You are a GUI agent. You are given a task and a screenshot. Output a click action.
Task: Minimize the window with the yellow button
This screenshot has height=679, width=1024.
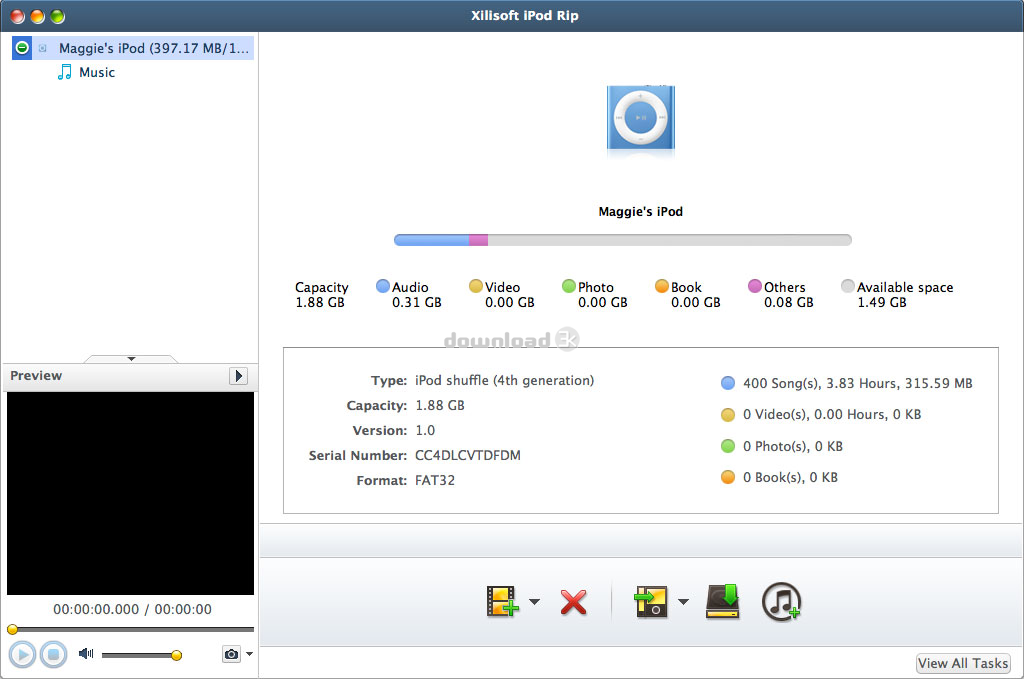pyautogui.click(x=38, y=16)
